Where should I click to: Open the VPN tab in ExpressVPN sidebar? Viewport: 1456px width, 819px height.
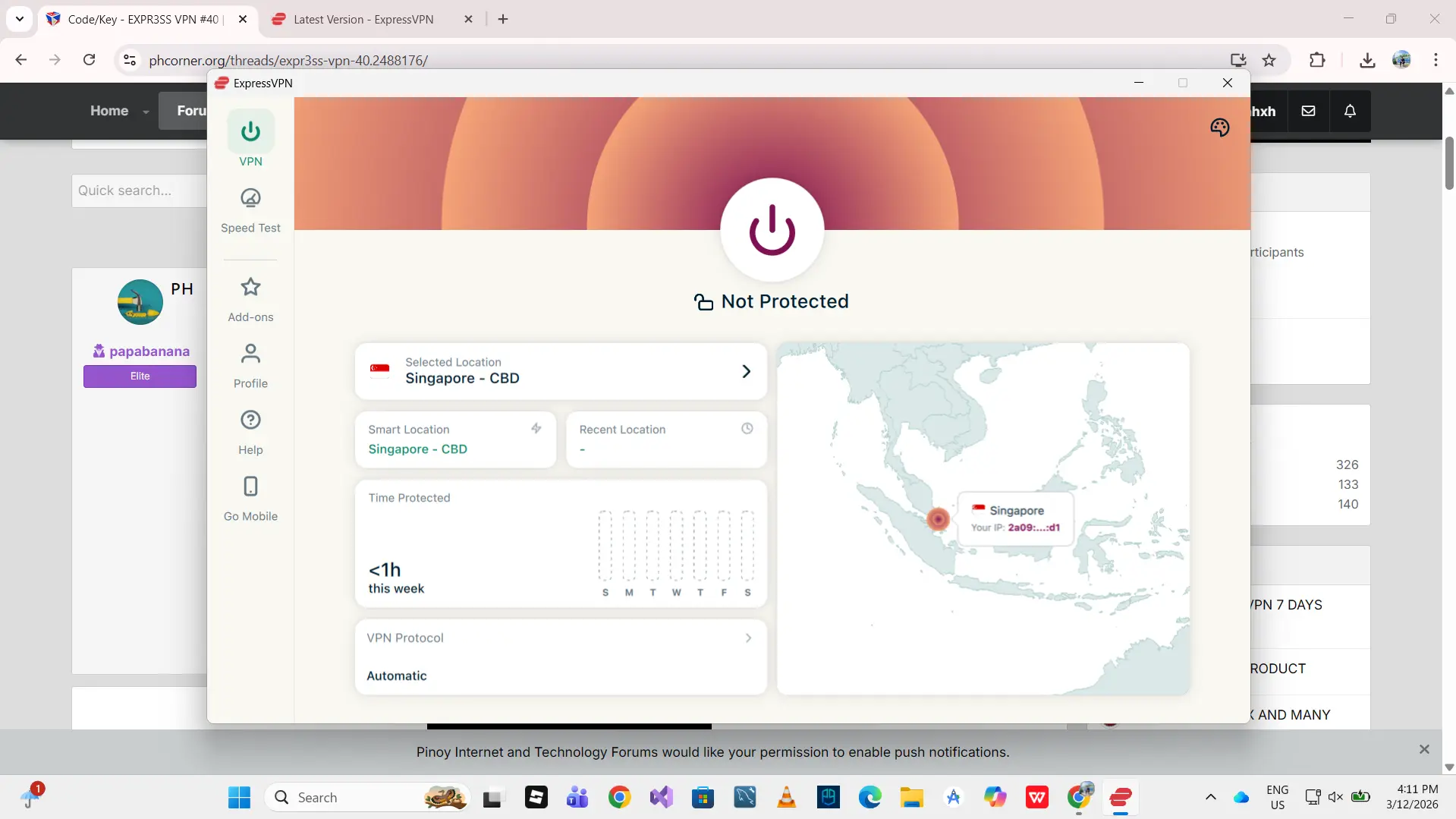point(250,140)
